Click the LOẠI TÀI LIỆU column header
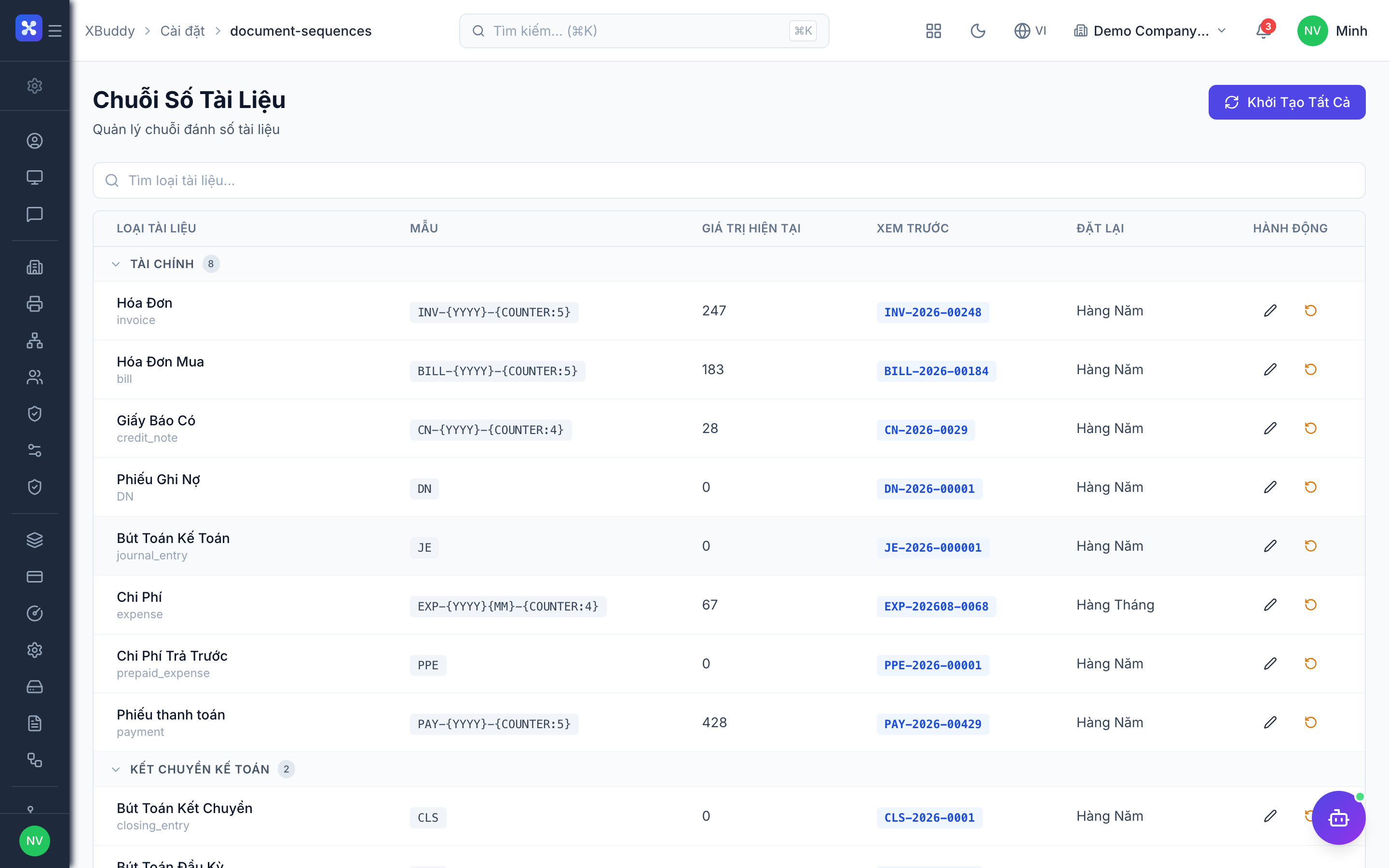This screenshot has width=1389, height=868. [156, 229]
